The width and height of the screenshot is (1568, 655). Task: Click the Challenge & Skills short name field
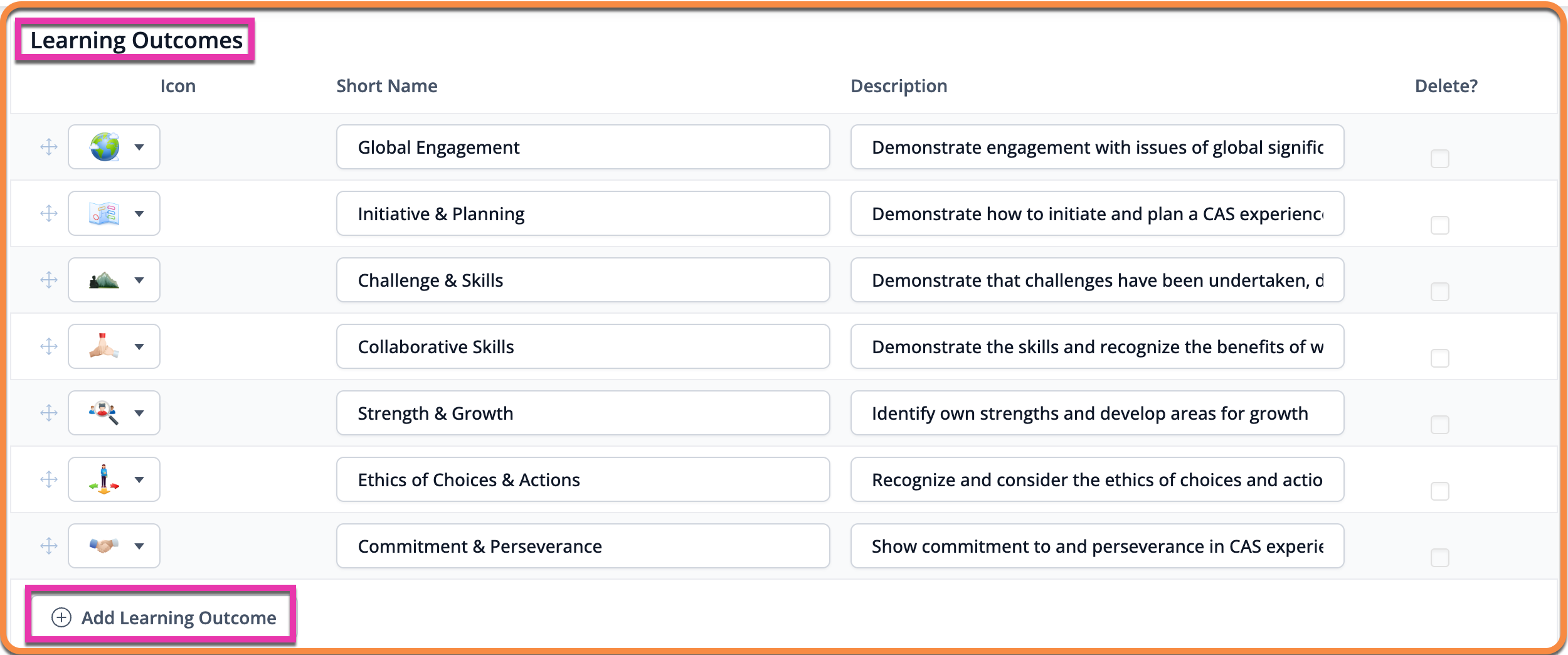(583, 280)
